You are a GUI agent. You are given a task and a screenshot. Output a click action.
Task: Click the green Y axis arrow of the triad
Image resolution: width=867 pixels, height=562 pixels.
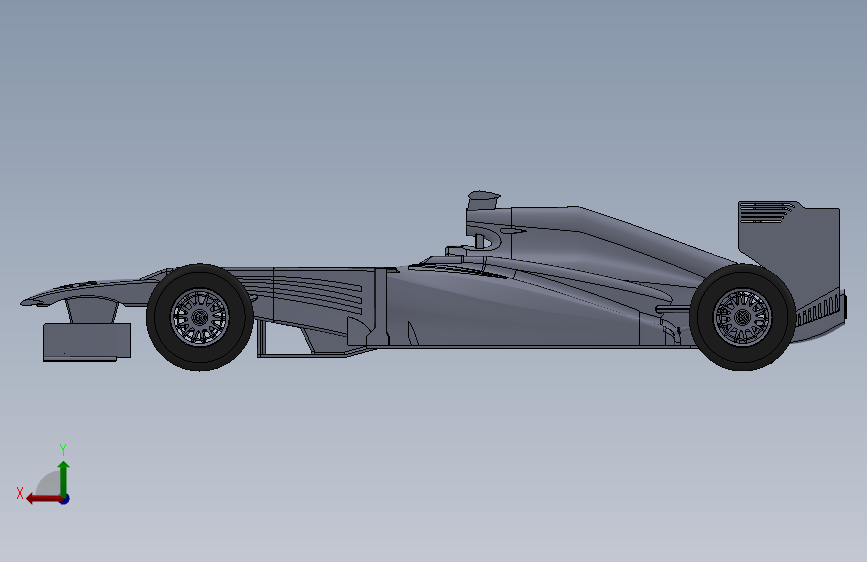[x=64, y=479]
